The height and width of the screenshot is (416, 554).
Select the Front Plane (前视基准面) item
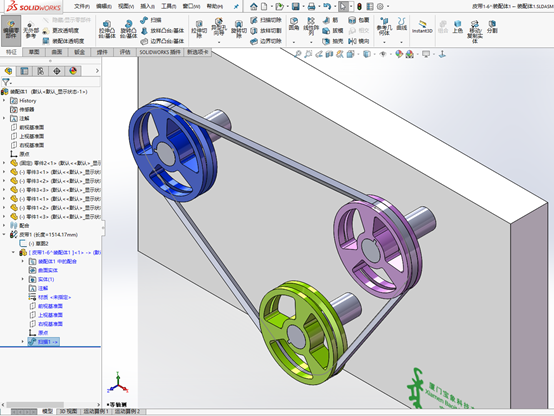[x=28, y=127]
